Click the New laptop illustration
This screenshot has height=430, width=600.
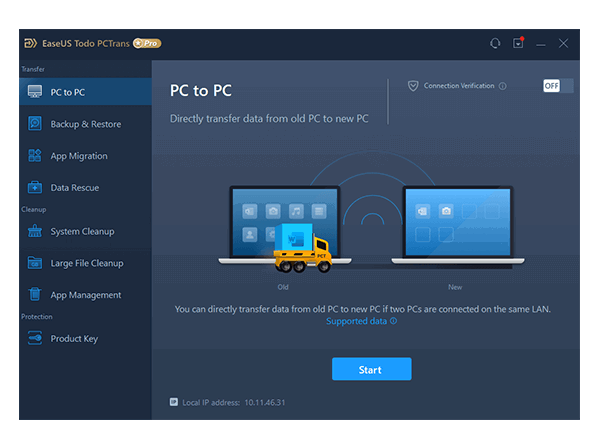coord(458,225)
